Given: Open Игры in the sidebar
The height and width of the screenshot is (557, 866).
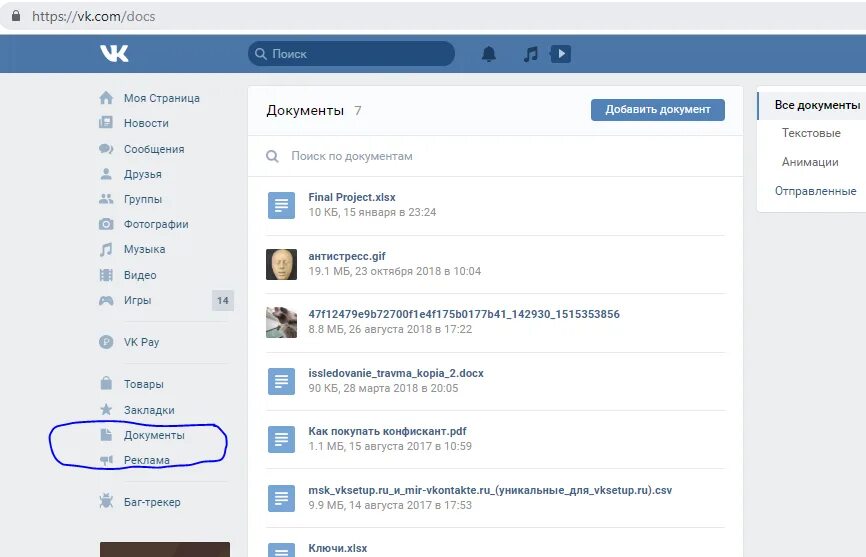Looking at the screenshot, I should pyautogui.click(x=138, y=300).
